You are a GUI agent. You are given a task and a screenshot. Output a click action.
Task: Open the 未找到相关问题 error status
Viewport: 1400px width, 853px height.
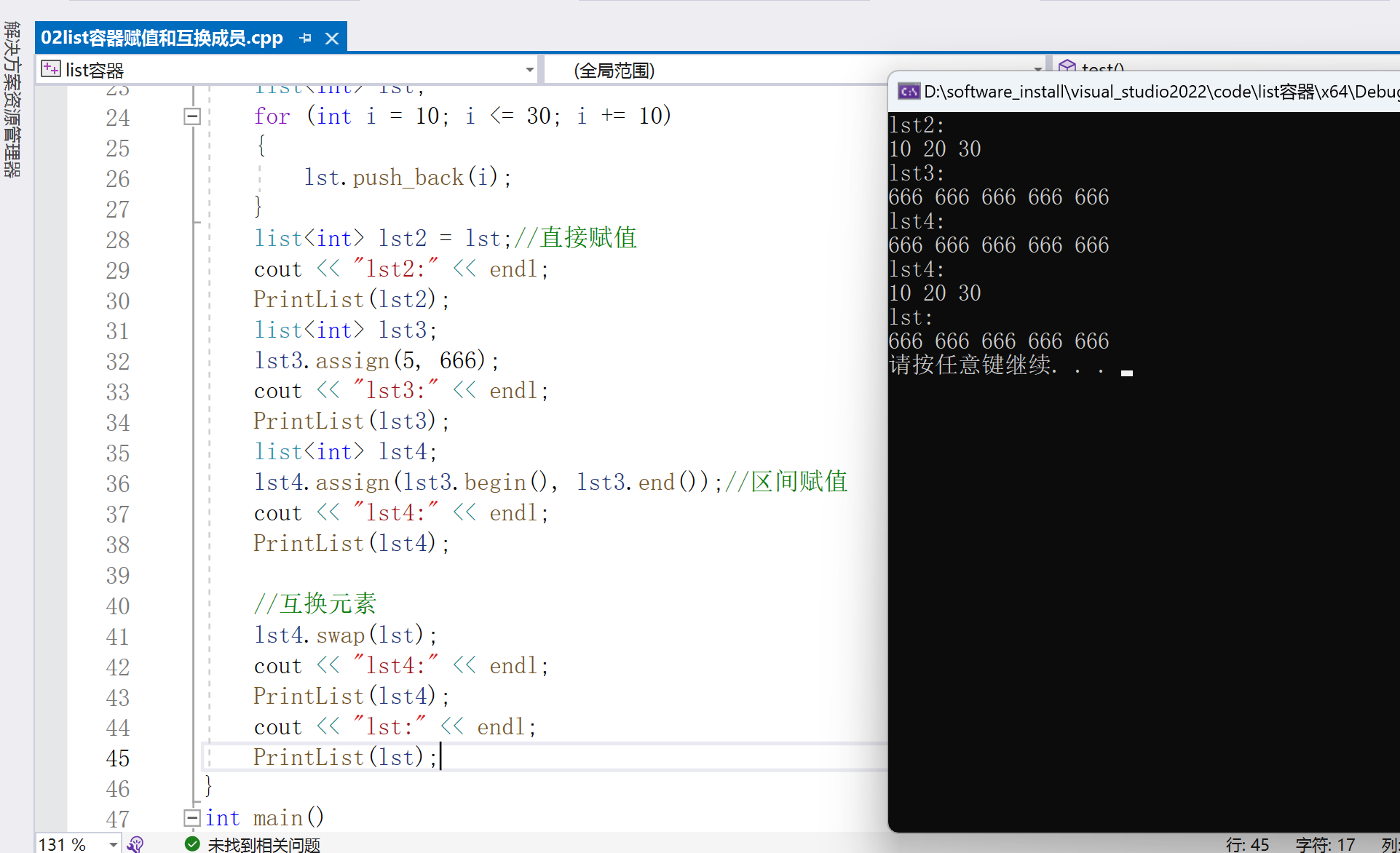(264, 844)
